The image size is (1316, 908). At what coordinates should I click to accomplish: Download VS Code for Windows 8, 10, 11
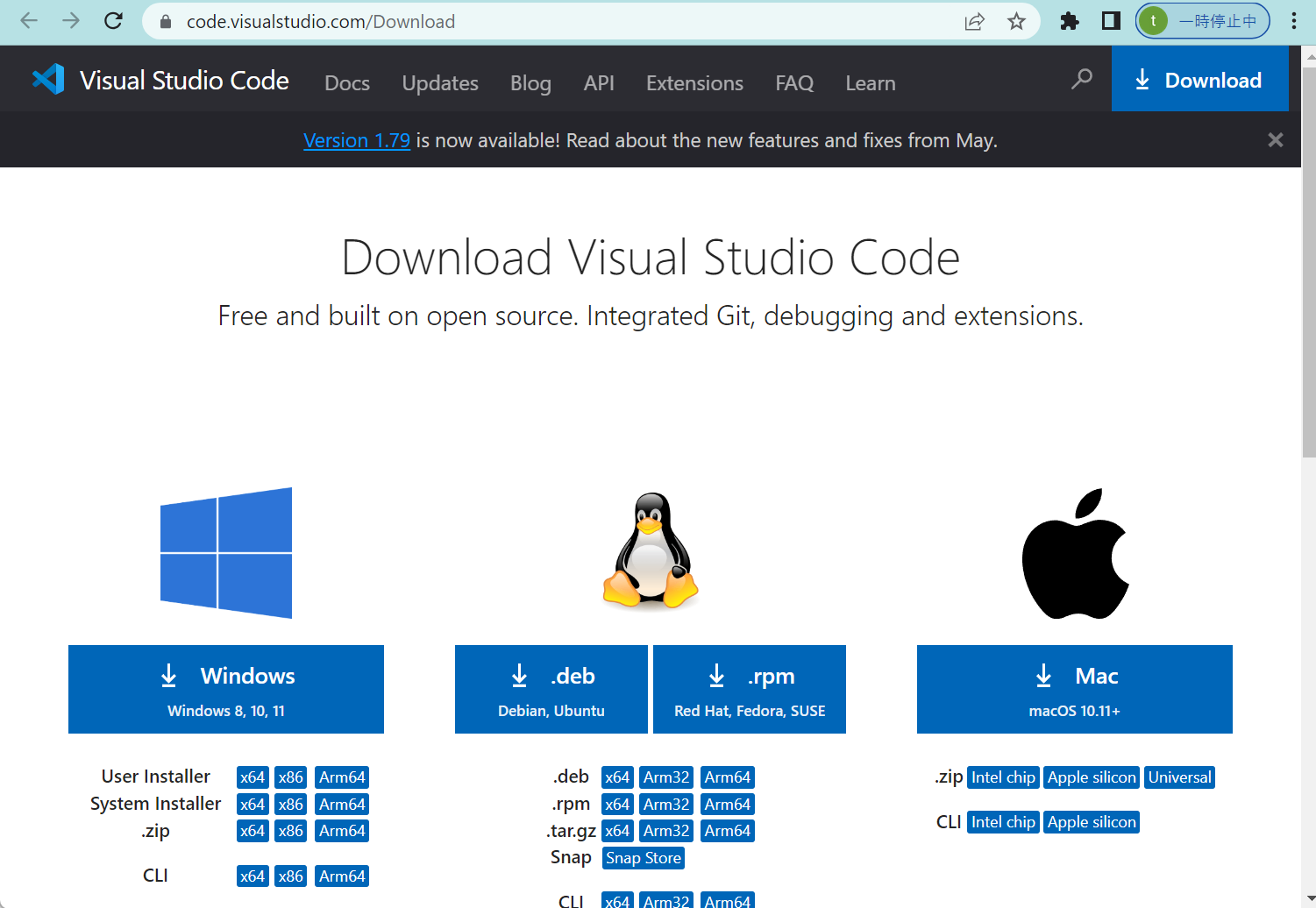coord(225,689)
